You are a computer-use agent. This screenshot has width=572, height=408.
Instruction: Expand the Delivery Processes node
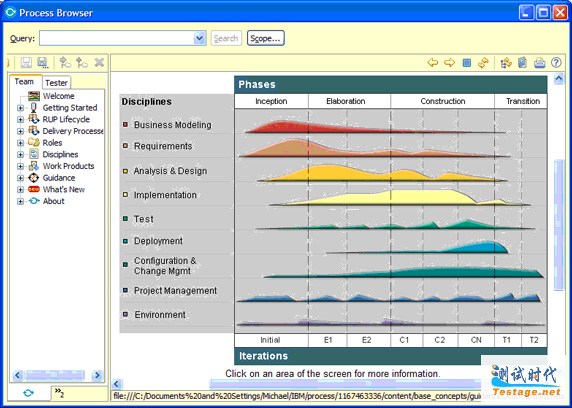[x=20, y=131]
